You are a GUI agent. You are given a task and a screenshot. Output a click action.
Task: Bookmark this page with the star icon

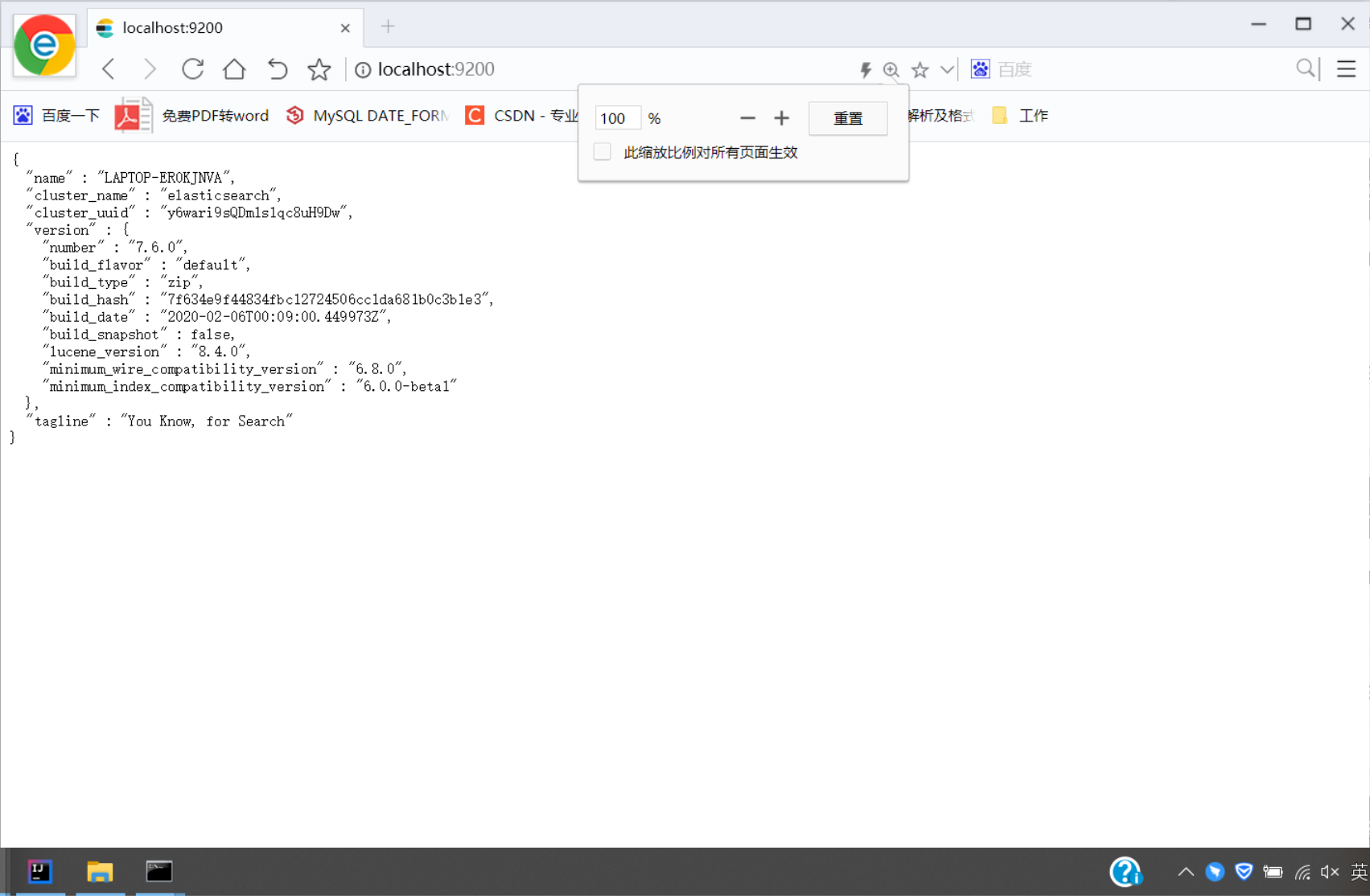point(918,69)
